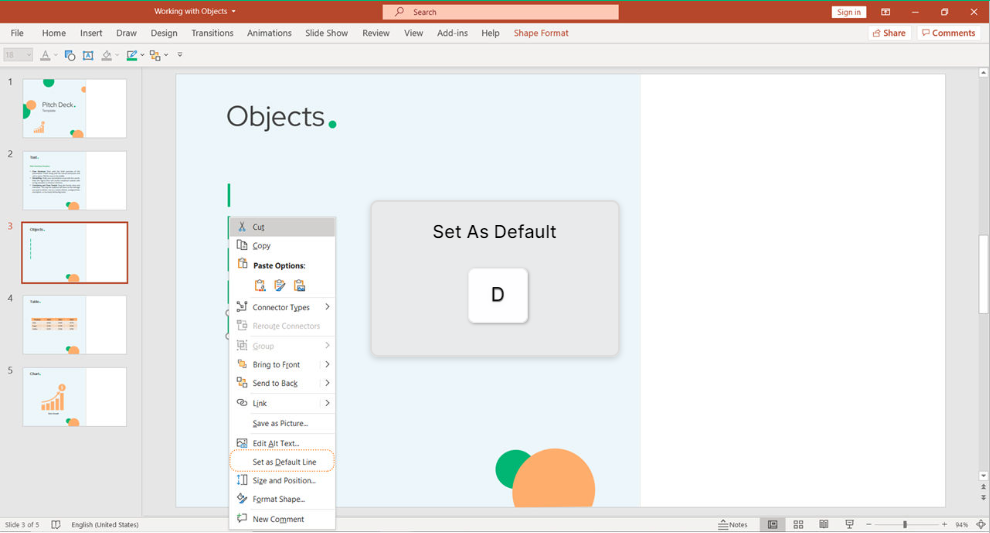Switch to the Transitions ribbon tab
The width and height of the screenshot is (990, 533).
(212, 33)
